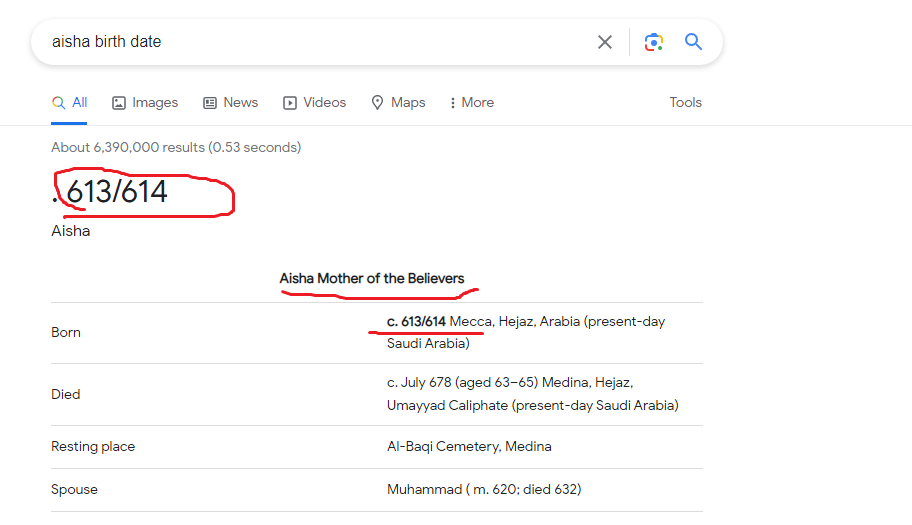Click the News tab icon
The image size is (912, 525).
pyautogui.click(x=210, y=103)
